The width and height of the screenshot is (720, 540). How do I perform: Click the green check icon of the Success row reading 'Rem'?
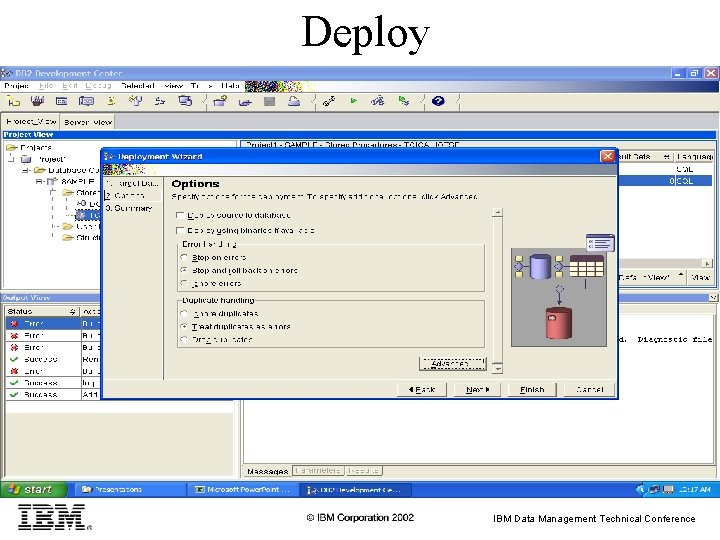click(x=14, y=359)
